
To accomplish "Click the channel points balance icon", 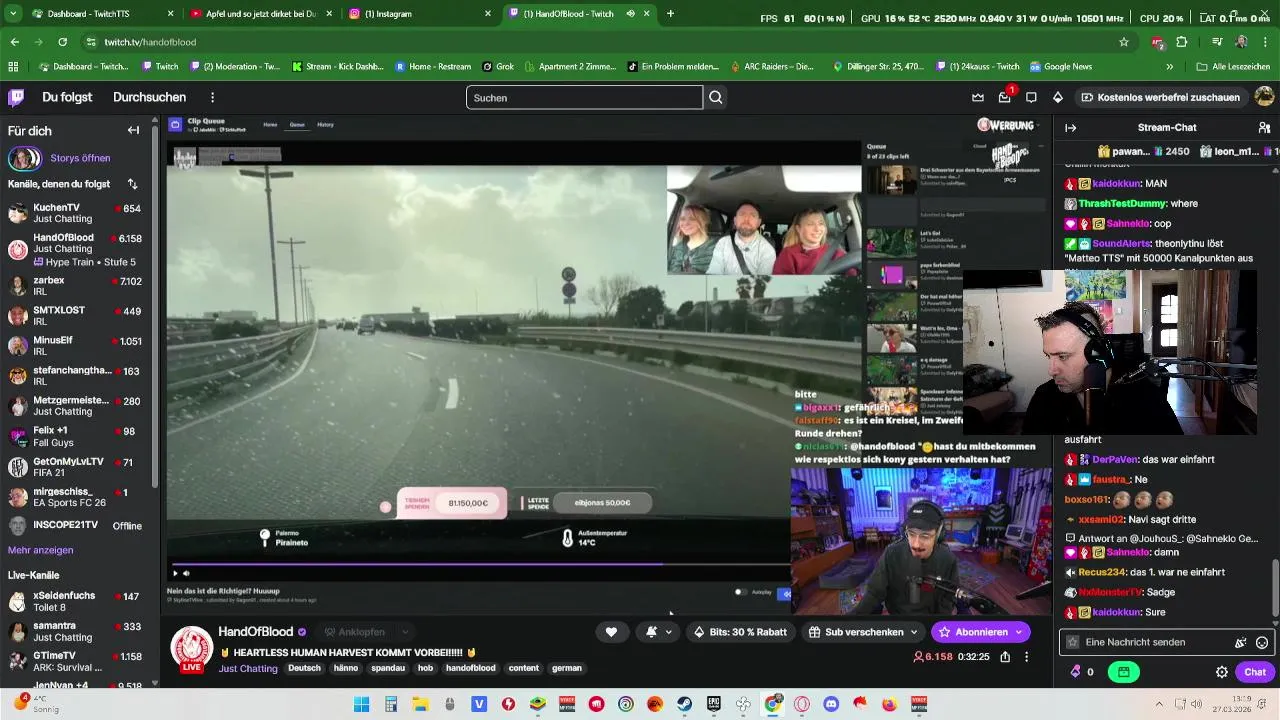I will coord(1075,672).
